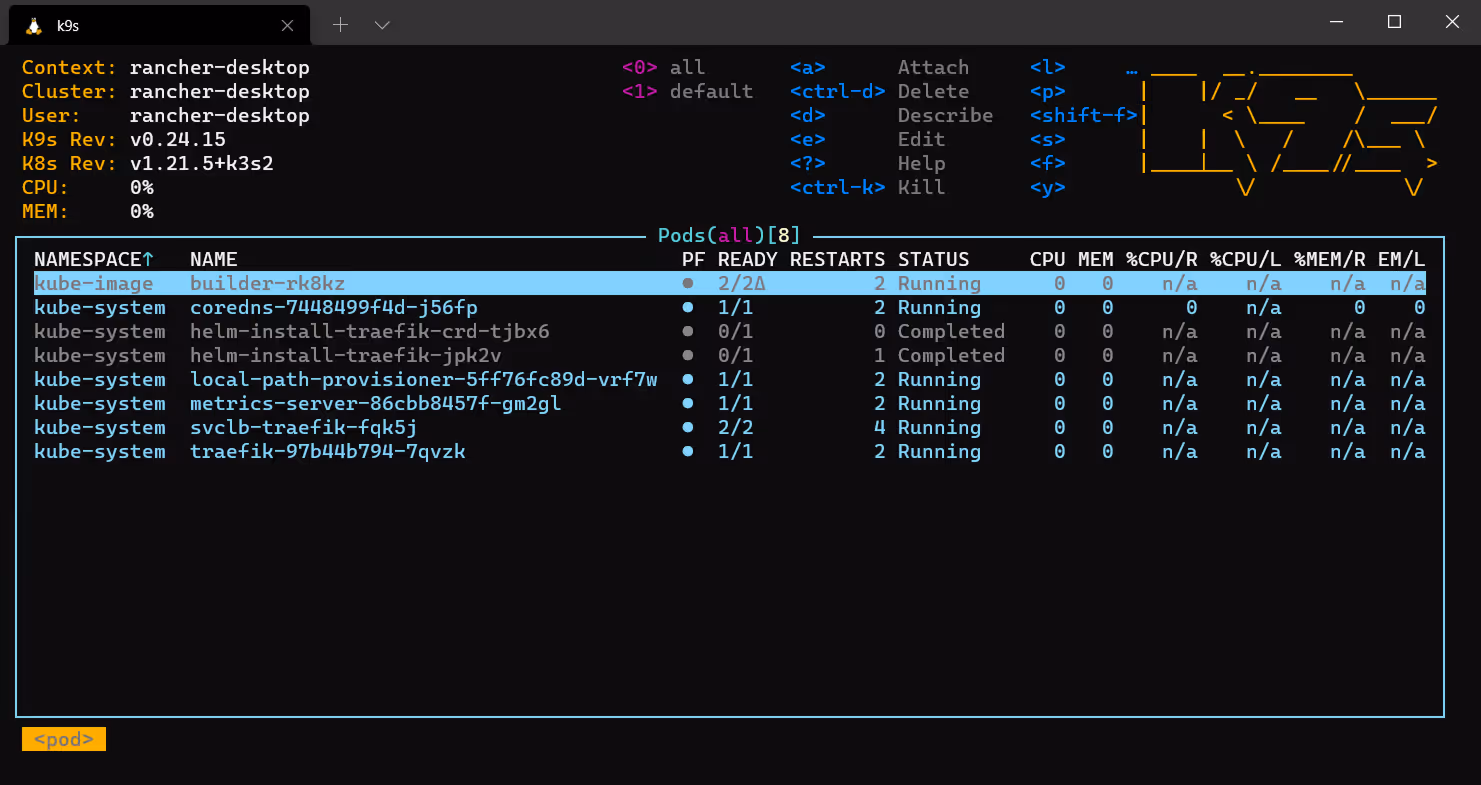
Task: Click the port-forward dot for svclb-traefik pod
Action: [x=687, y=428]
